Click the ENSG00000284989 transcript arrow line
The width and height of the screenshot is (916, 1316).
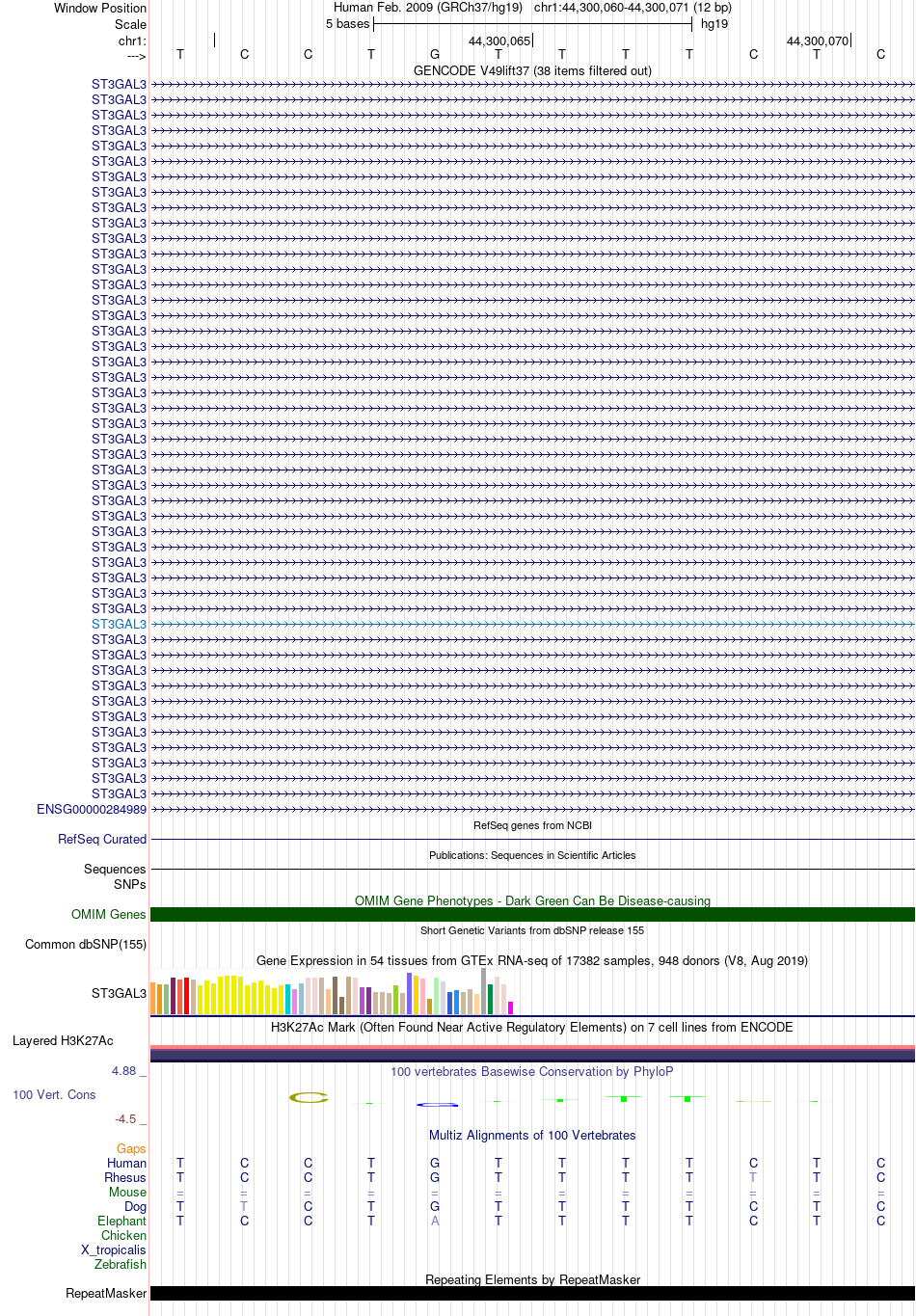pos(532,809)
